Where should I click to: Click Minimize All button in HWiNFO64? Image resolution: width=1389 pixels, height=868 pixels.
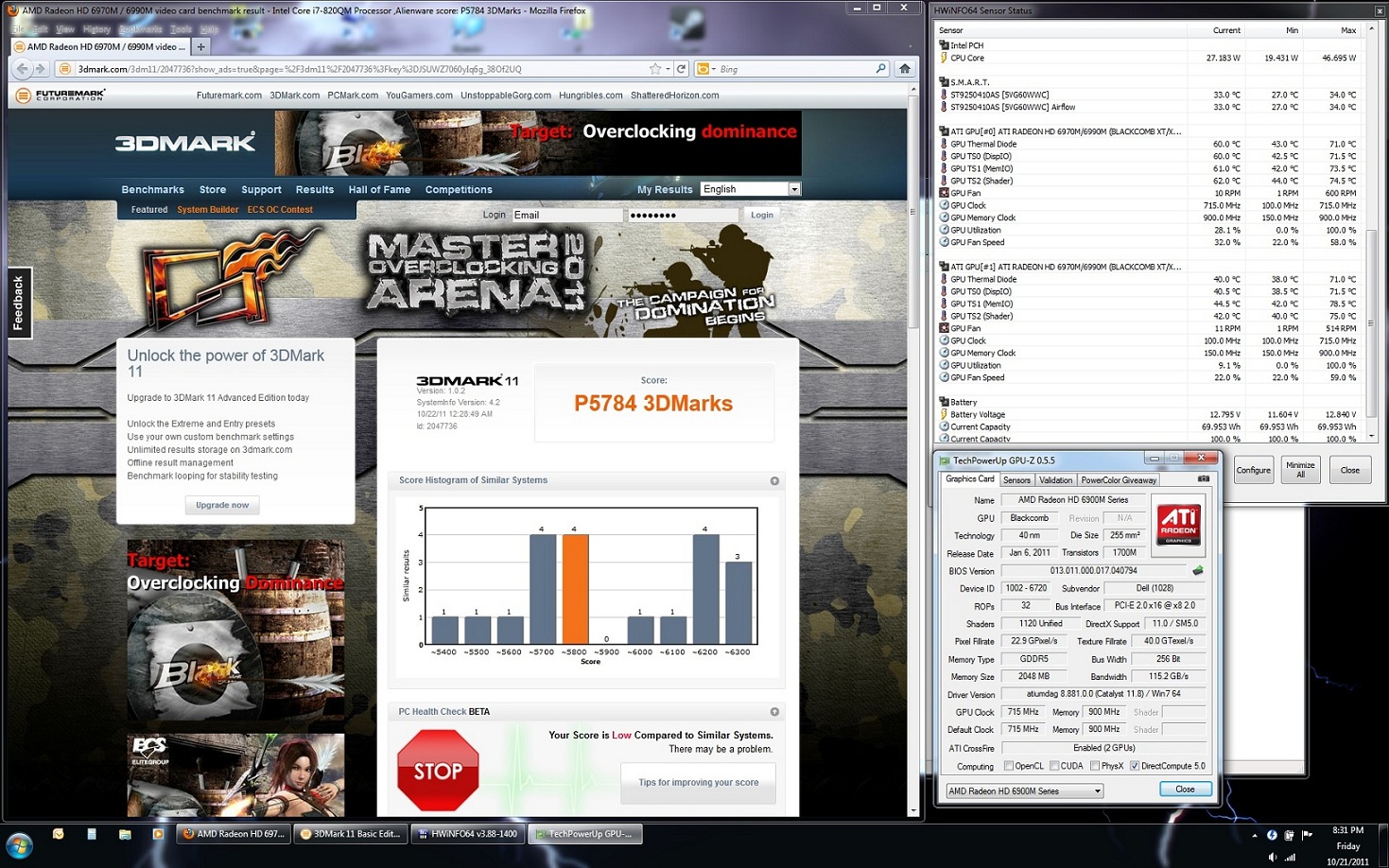pos(1300,470)
